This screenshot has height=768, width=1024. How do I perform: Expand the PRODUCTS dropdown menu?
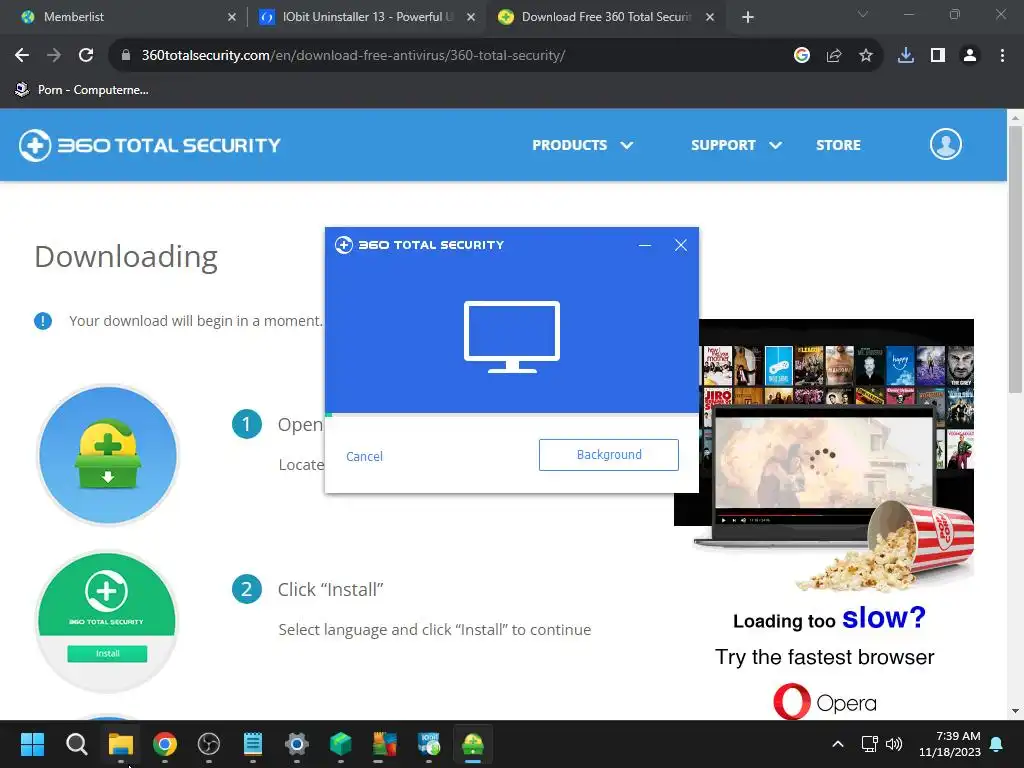(583, 145)
